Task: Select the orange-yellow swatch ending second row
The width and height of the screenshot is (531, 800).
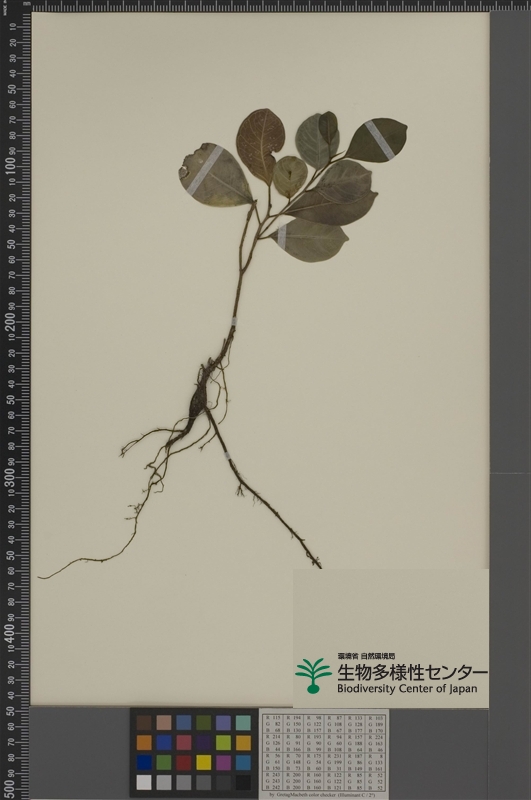Action: pyautogui.click(x=243, y=742)
